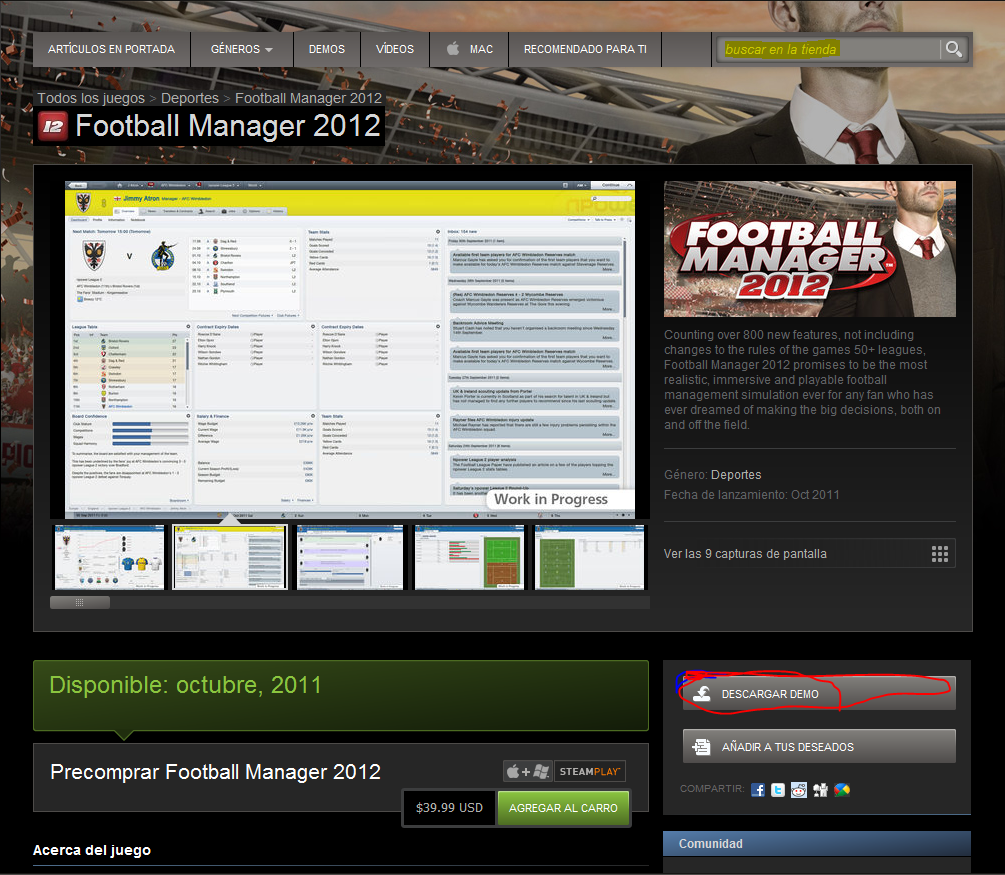Image resolution: width=1005 pixels, height=875 pixels.
Task: Open the Mac games section
Action: 469,49
